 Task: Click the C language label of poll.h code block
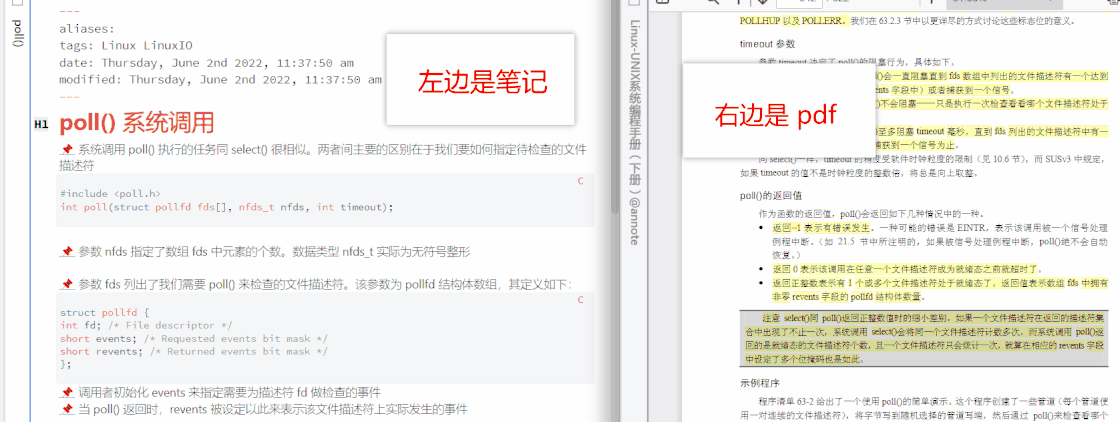[580, 182]
